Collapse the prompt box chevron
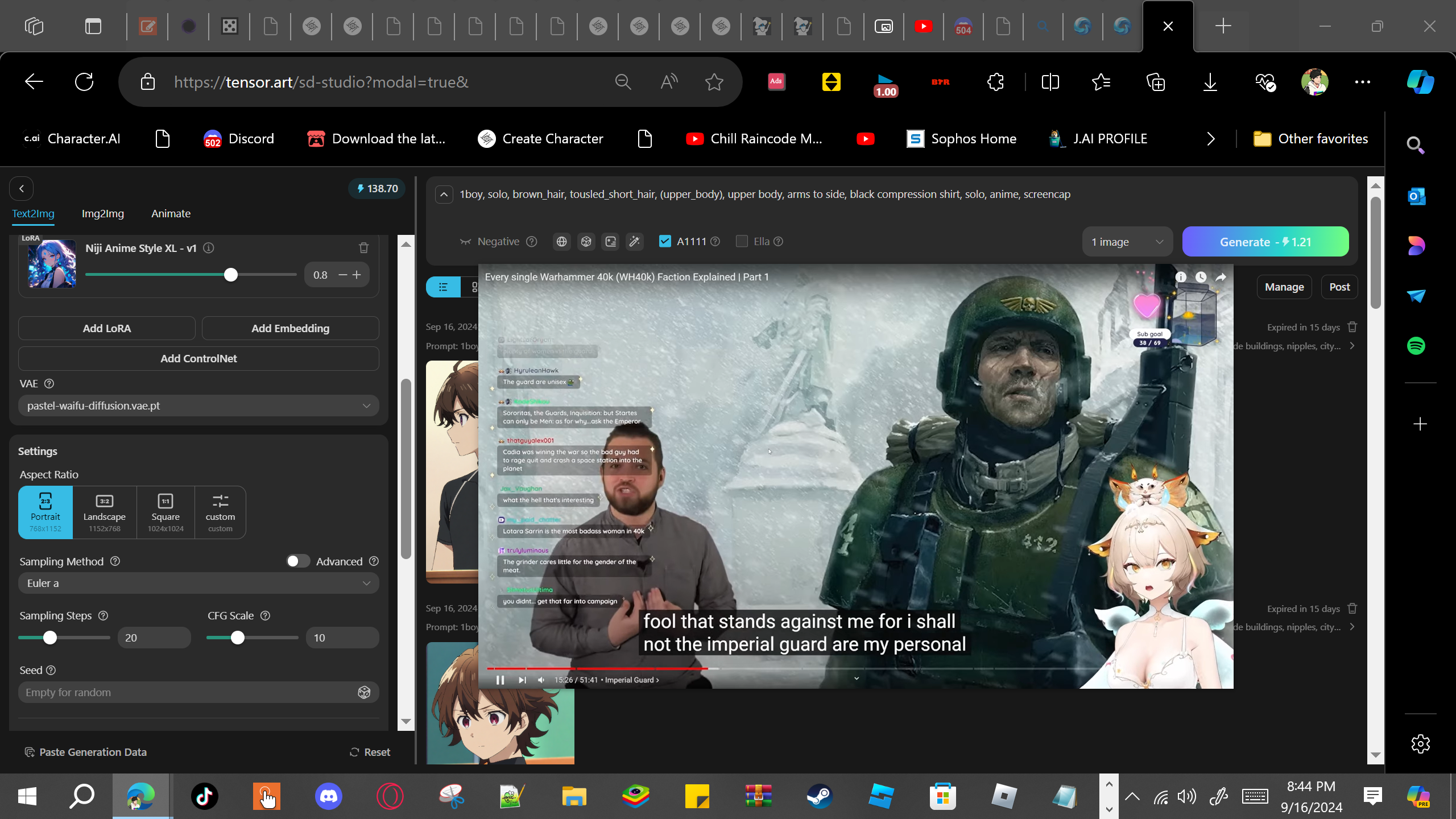This screenshot has width=1456, height=819. (x=444, y=195)
